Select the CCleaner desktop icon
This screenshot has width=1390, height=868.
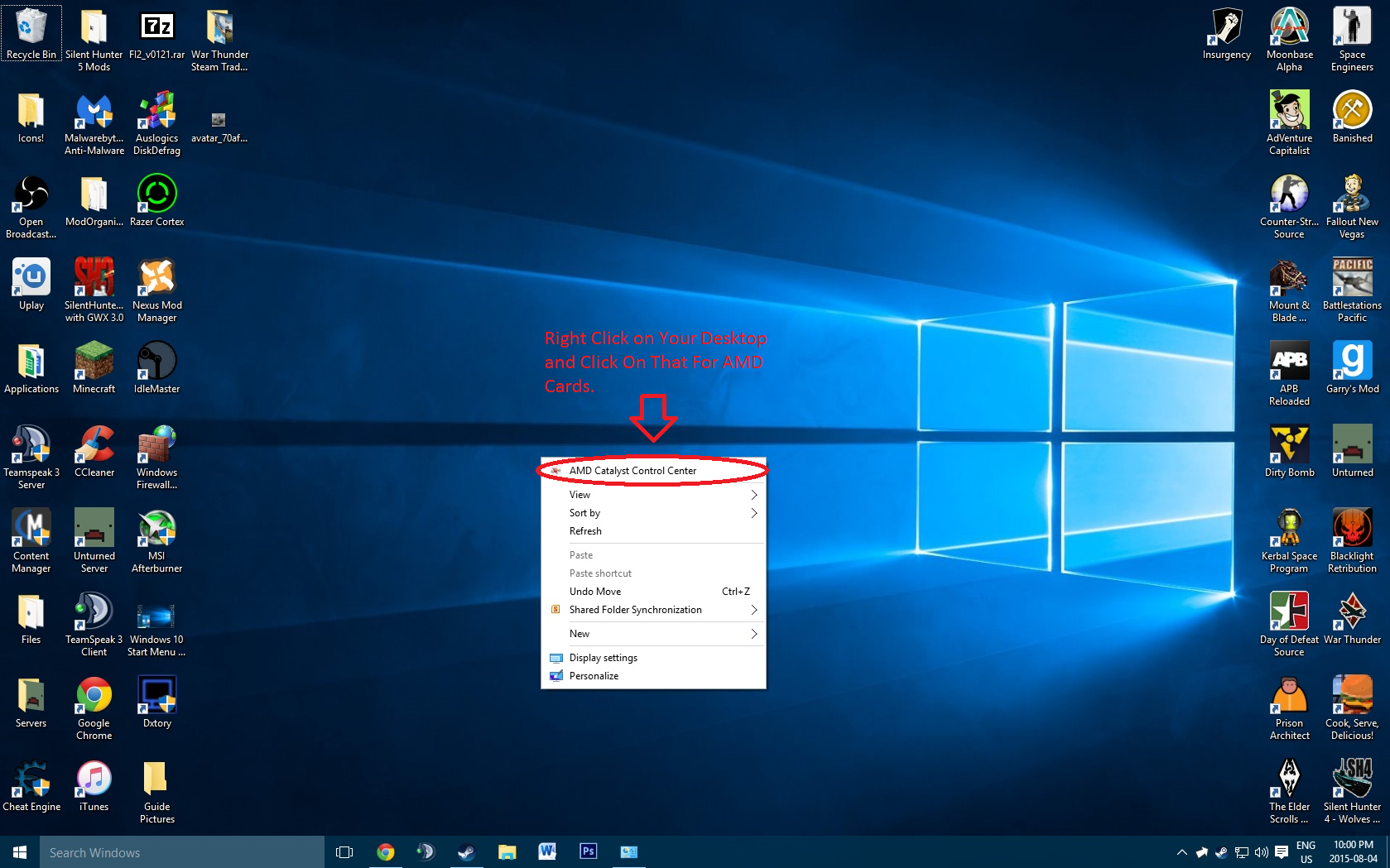[x=94, y=452]
